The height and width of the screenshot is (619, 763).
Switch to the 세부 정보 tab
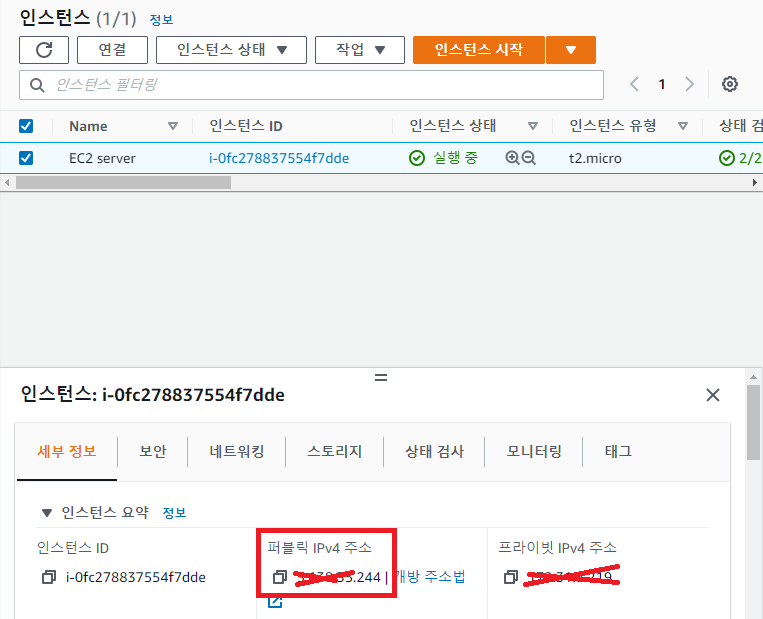click(x=67, y=451)
